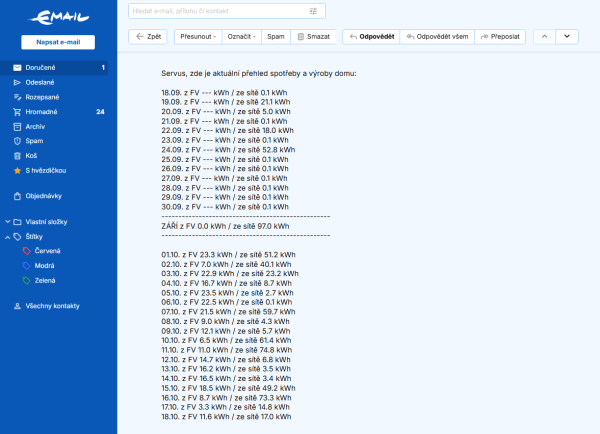Click the Zpět back button
The height and width of the screenshot is (434, 600).
(x=148, y=37)
